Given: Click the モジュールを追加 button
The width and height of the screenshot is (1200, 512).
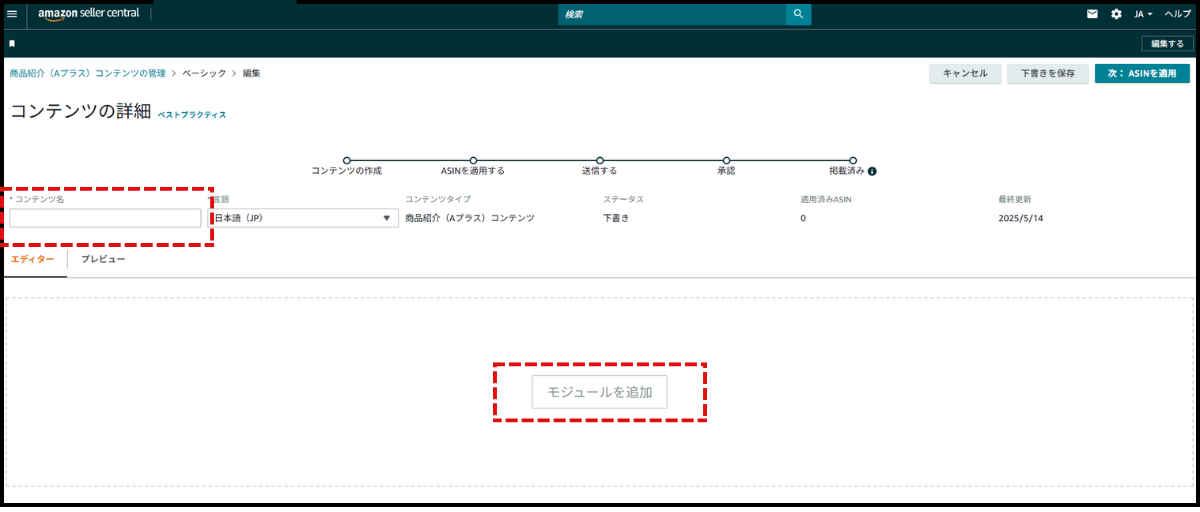Looking at the screenshot, I should [600, 392].
